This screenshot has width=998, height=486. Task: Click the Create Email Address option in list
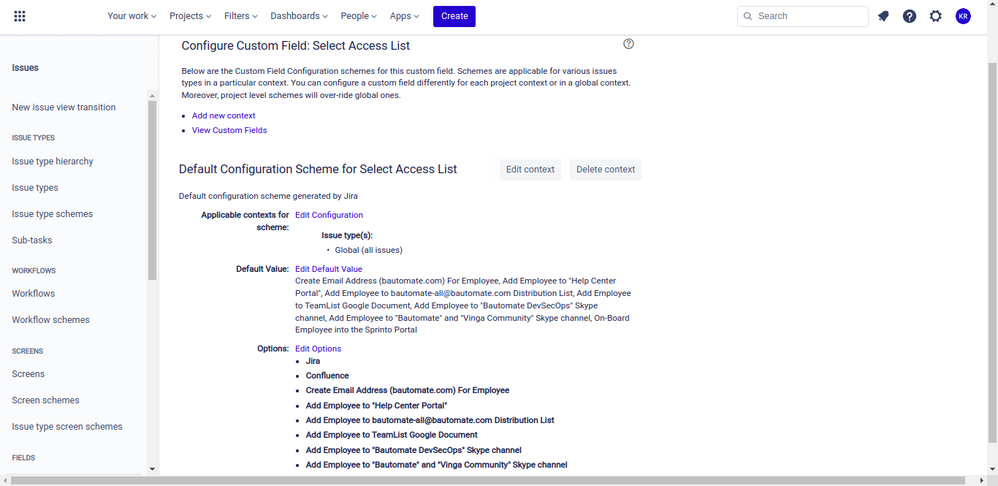[407, 390]
